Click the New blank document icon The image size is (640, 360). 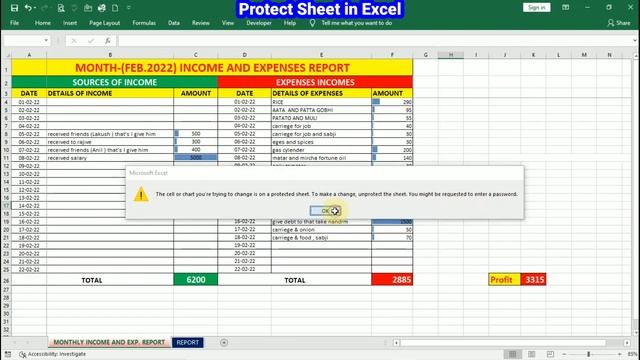[x=115, y=8]
